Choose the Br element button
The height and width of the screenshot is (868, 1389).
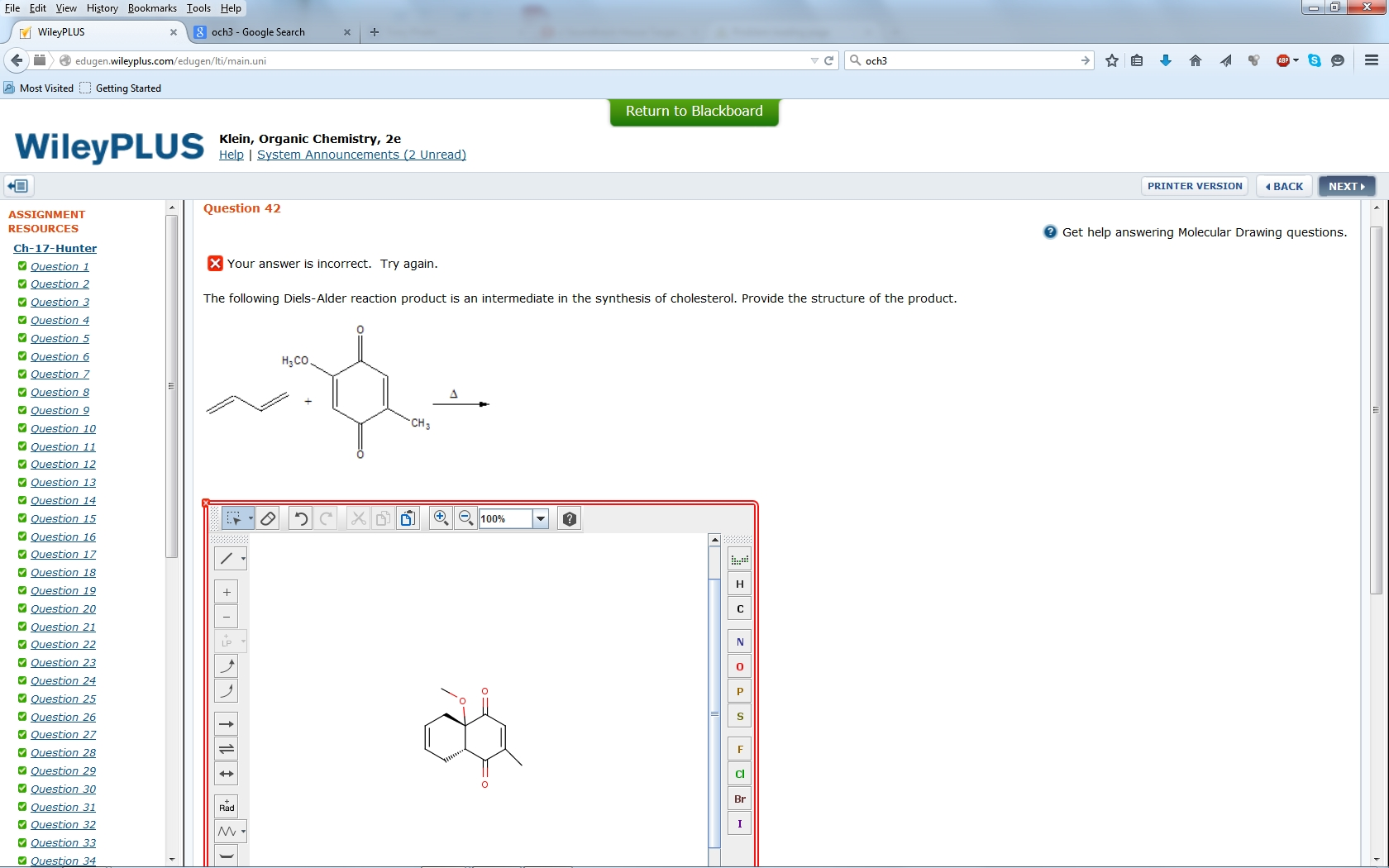pos(739,799)
